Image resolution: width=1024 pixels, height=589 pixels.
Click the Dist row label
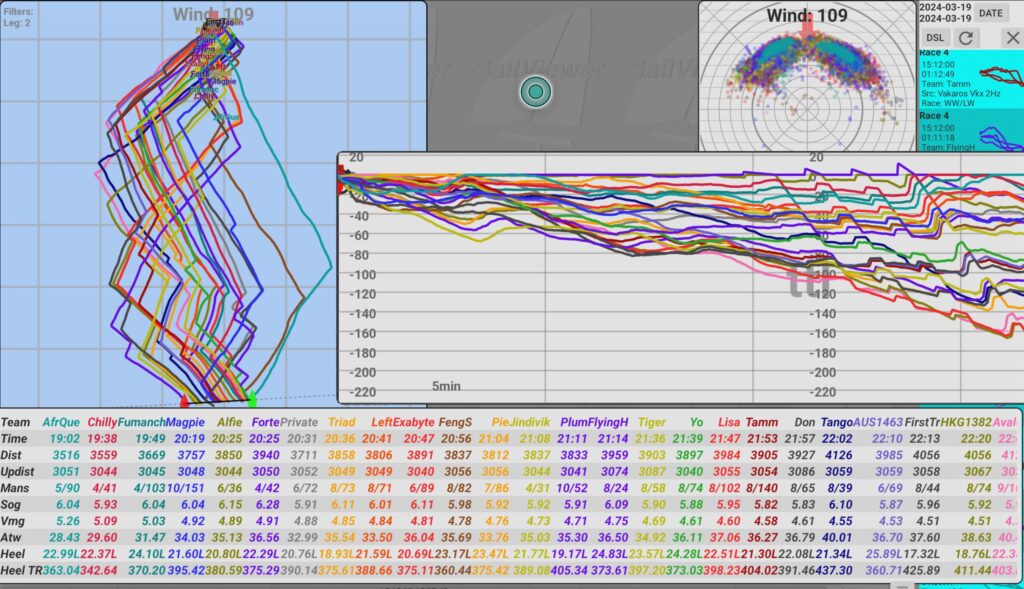[x=11, y=455]
